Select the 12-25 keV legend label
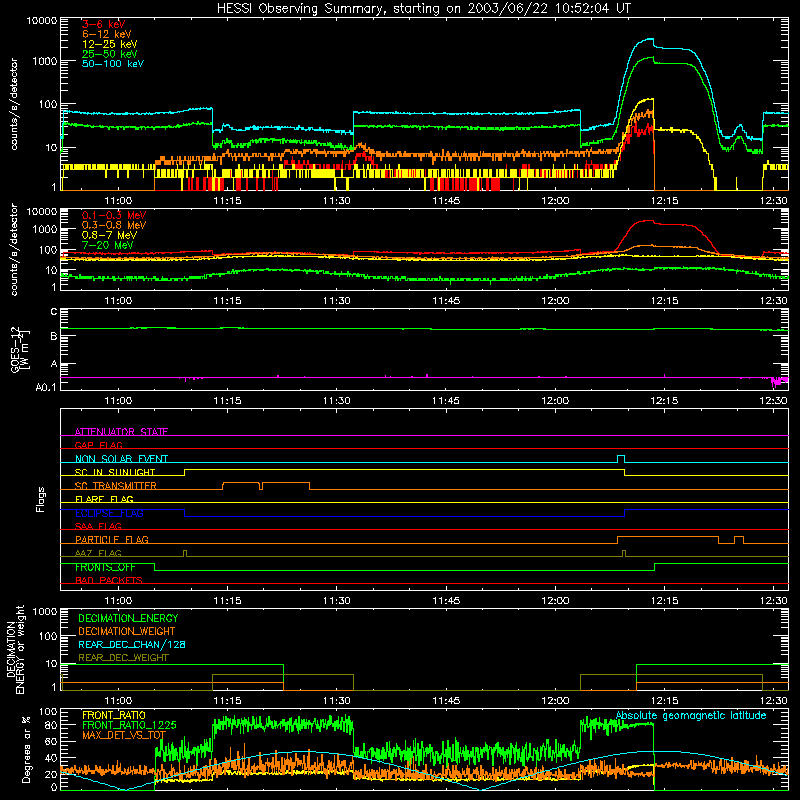The image size is (800, 800). pos(110,44)
